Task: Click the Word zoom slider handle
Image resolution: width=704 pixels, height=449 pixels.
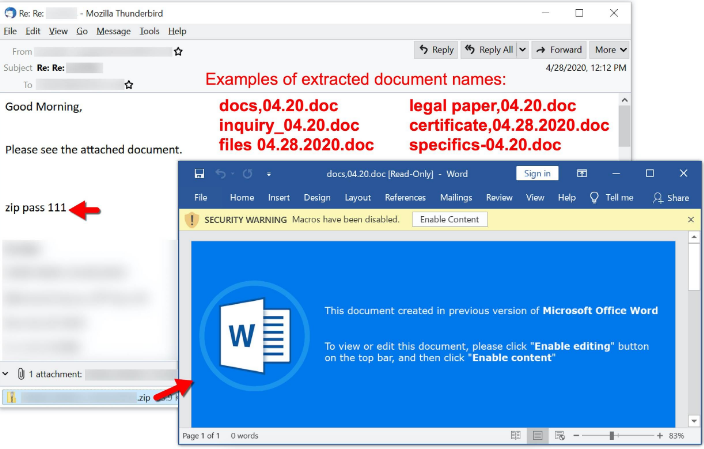Action: coord(612,436)
